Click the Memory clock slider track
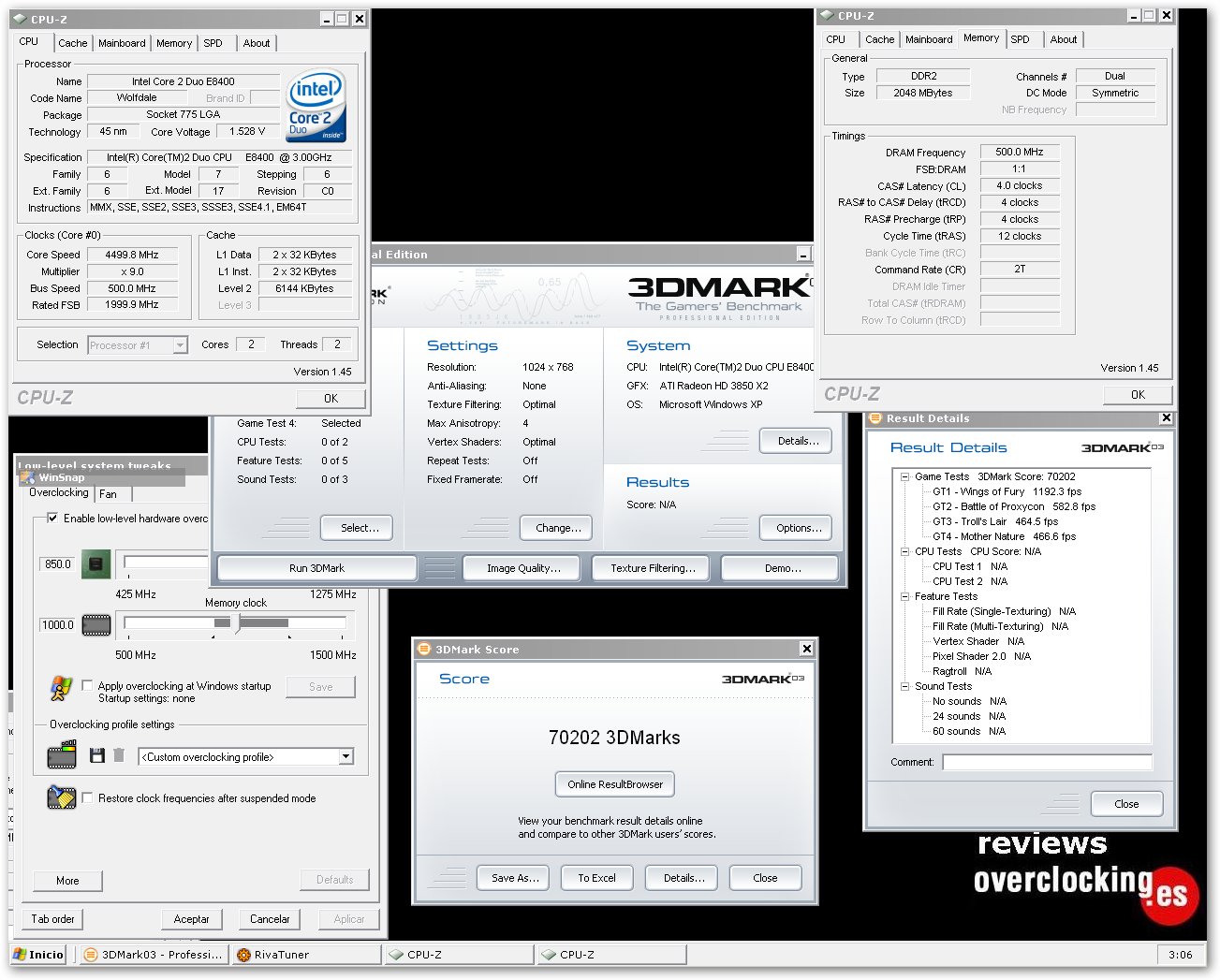This screenshot has height=980, width=1220. (x=236, y=622)
